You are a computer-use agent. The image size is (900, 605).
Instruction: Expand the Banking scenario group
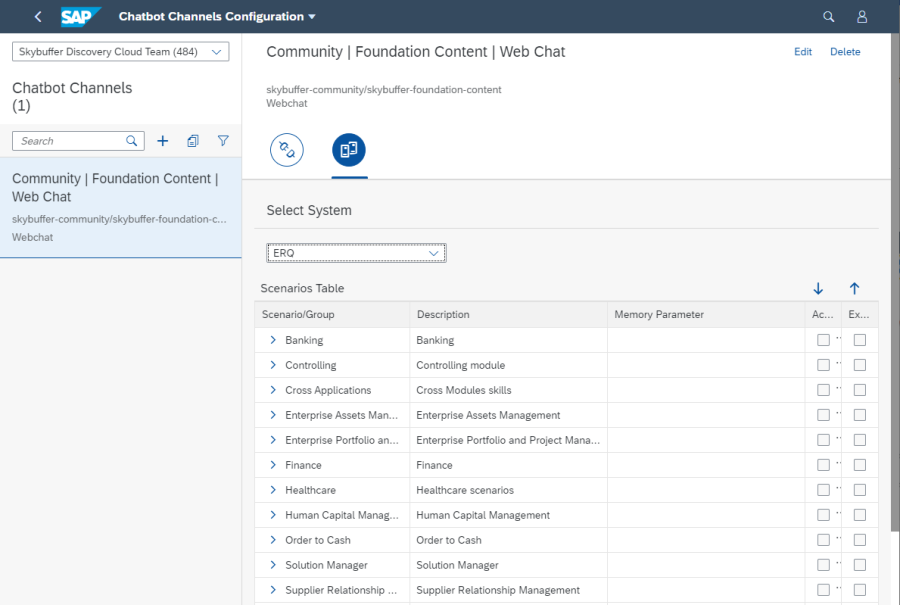273,340
